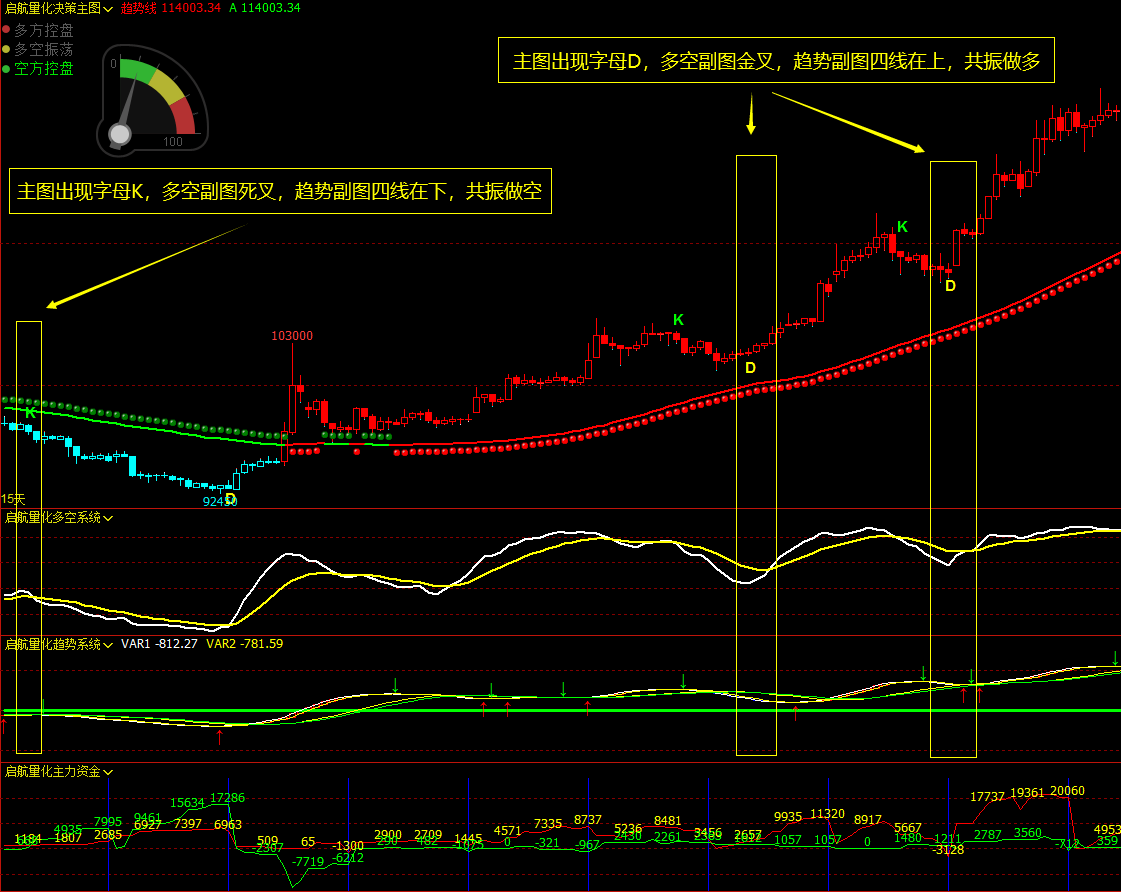
Task: Click the yellow dot beside 多空振荡
Action: tap(6, 49)
